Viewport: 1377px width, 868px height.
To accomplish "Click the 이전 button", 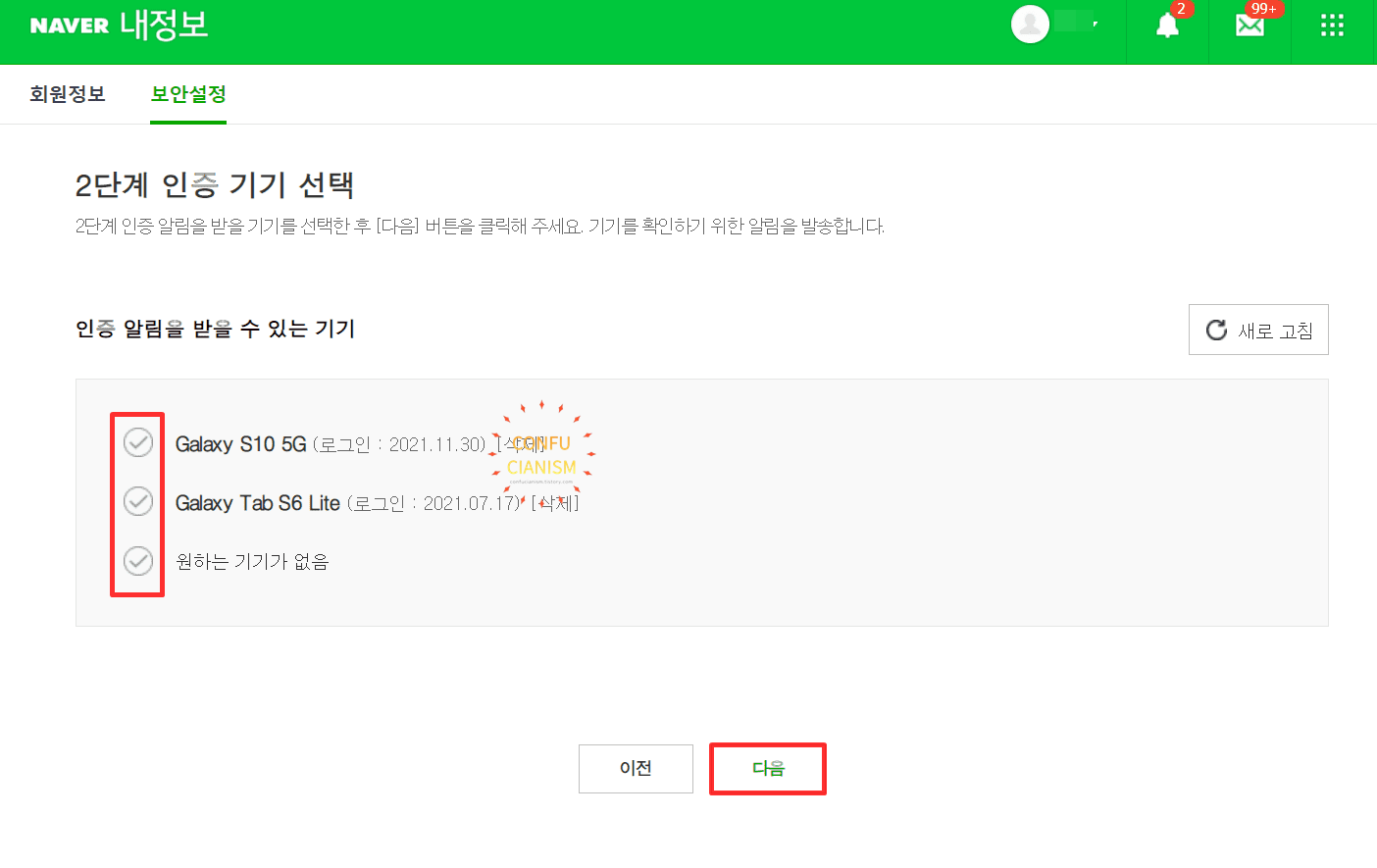I will point(636,769).
